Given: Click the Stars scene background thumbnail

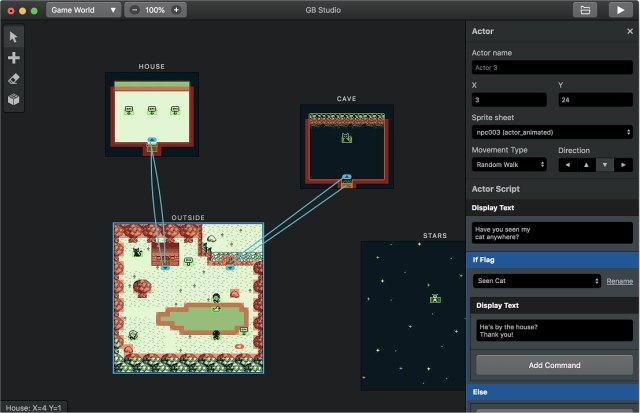Looking at the screenshot, I should pyautogui.click(x=413, y=315).
